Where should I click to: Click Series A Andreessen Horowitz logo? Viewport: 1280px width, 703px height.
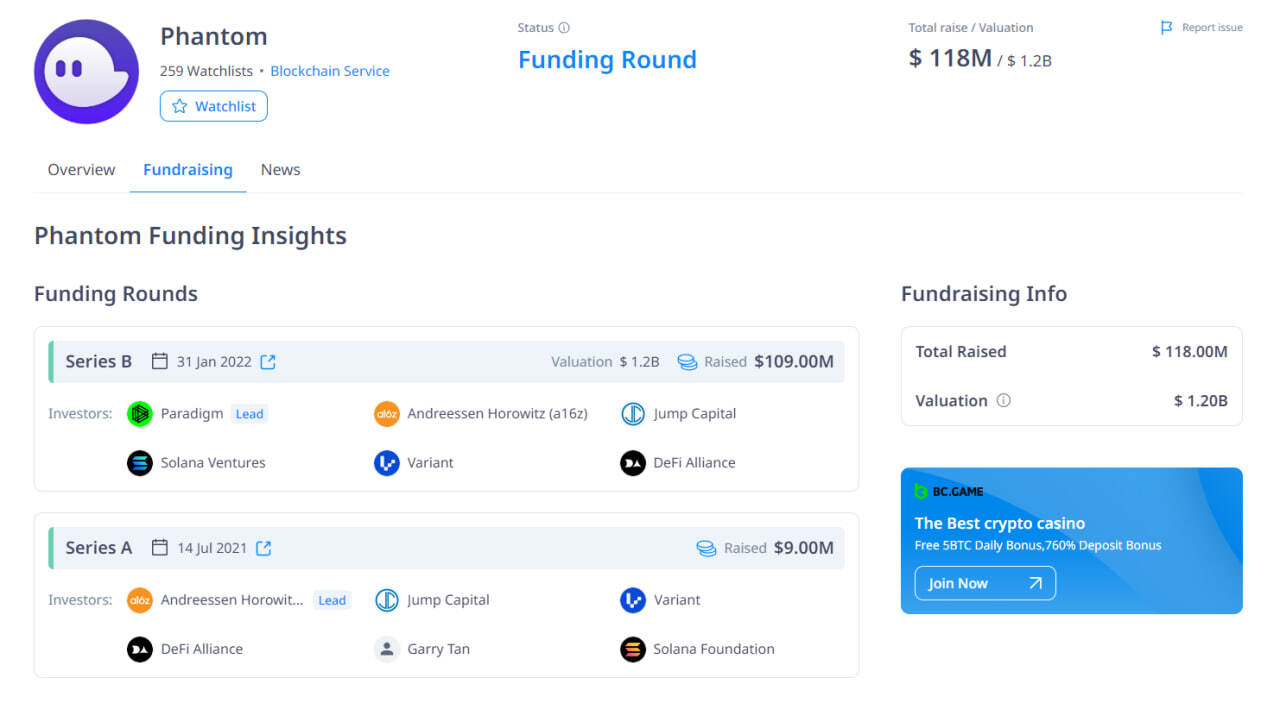click(140, 600)
